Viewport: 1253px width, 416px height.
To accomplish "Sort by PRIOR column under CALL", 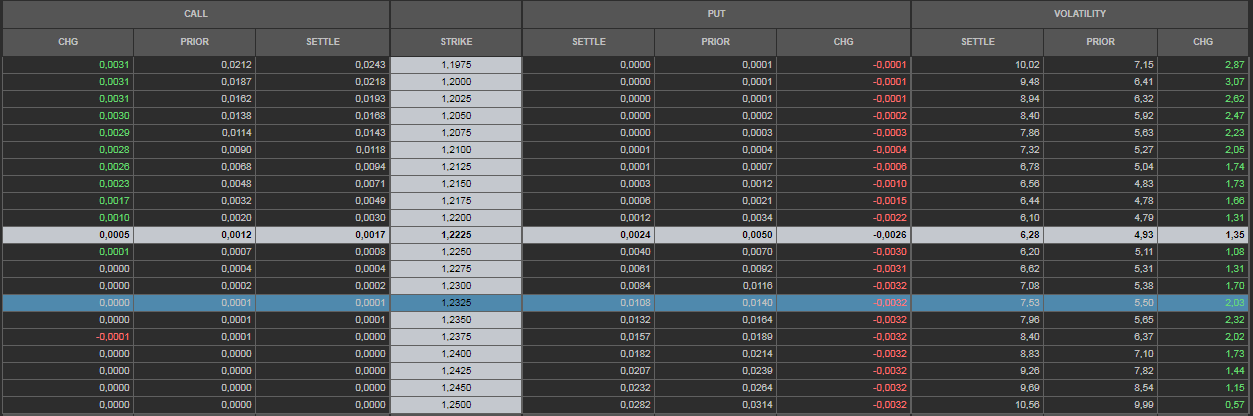I will point(194,42).
